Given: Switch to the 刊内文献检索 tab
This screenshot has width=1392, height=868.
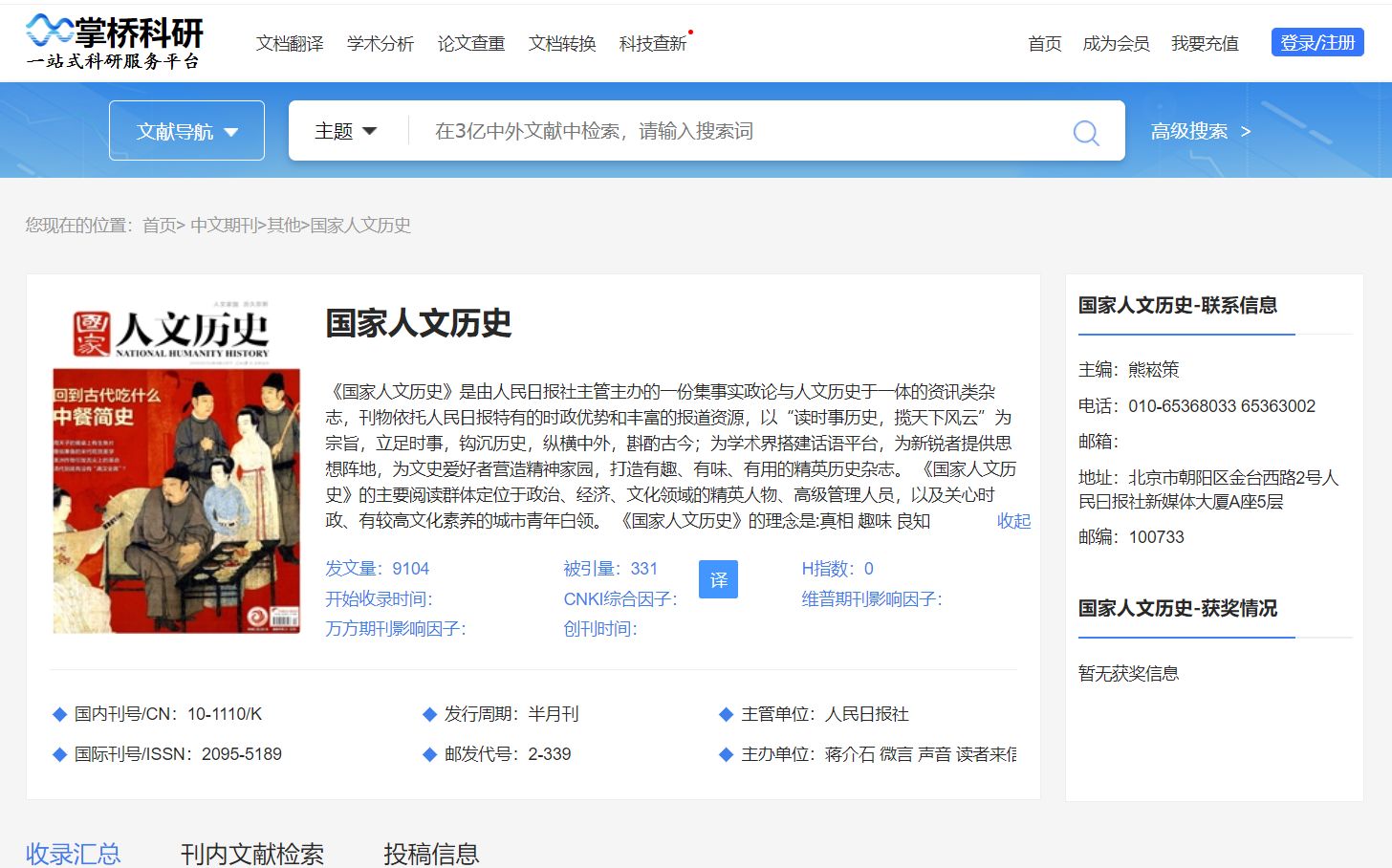Looking at the screenshot, I should click(252, 853).
